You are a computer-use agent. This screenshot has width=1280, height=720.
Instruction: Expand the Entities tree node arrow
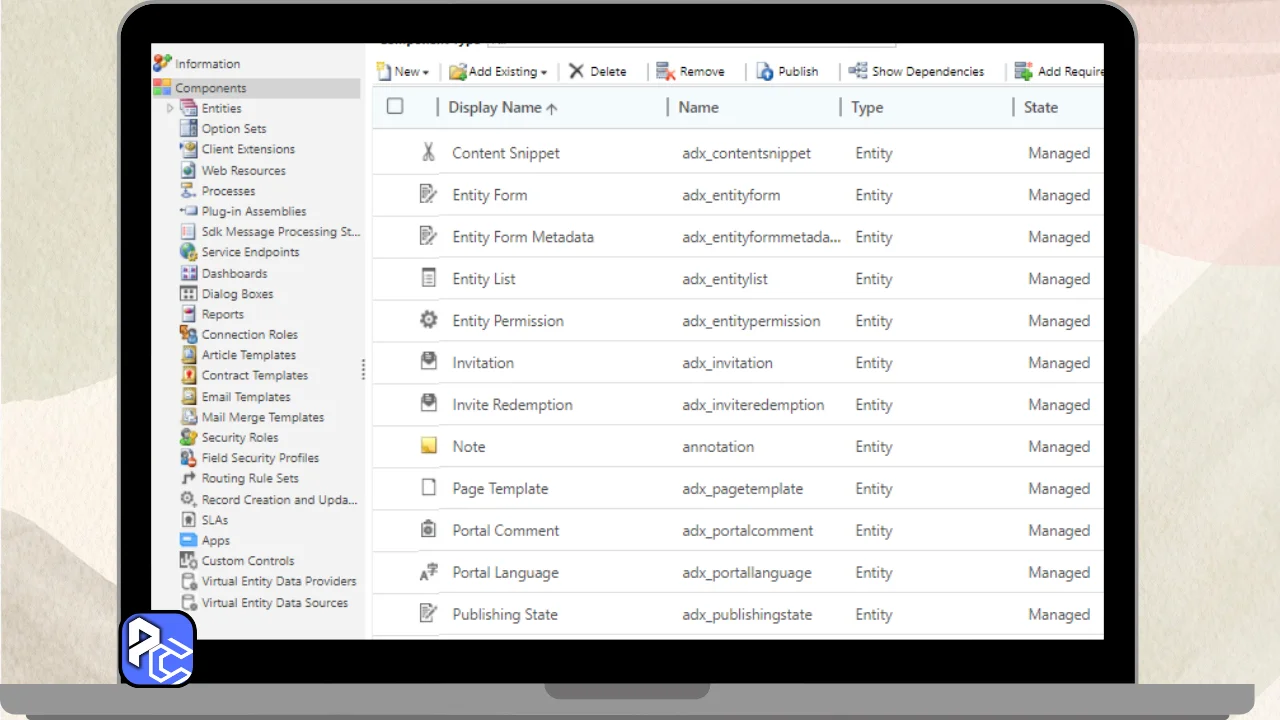click(x=170, y=108)
